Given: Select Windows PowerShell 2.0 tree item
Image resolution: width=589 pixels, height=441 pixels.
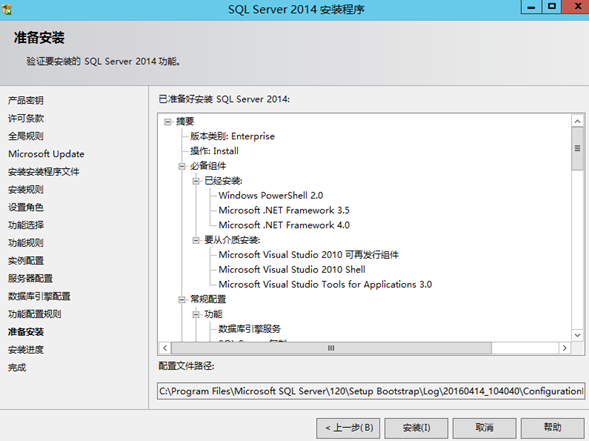Looking at the screenshot, I should (x=270, y=196).
